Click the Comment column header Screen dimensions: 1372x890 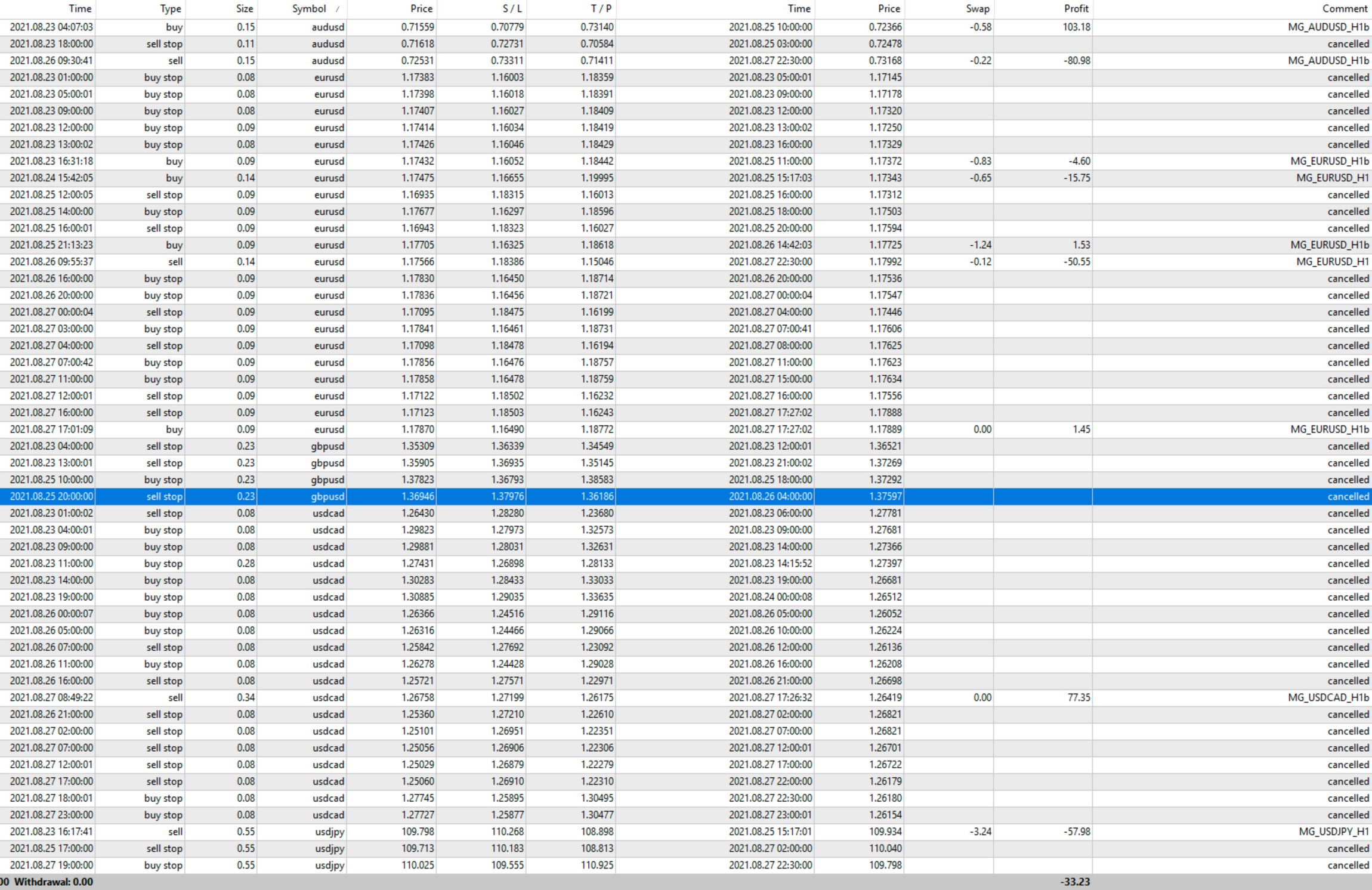click(1344, 9)
